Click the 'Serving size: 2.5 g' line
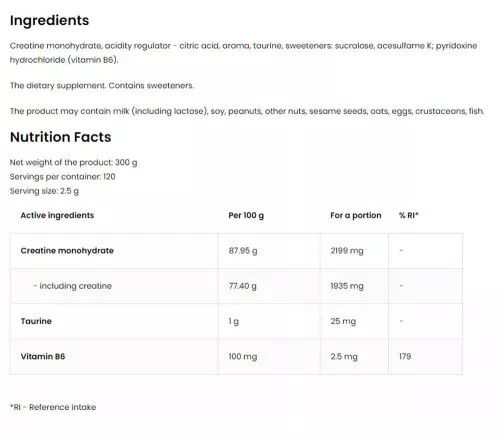The height and width of the screenshot is (439, 500). [44, 191]
